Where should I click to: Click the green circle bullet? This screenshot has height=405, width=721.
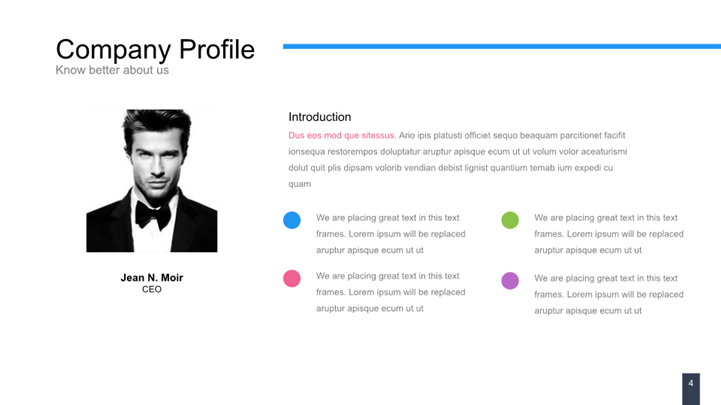point(510,220)
